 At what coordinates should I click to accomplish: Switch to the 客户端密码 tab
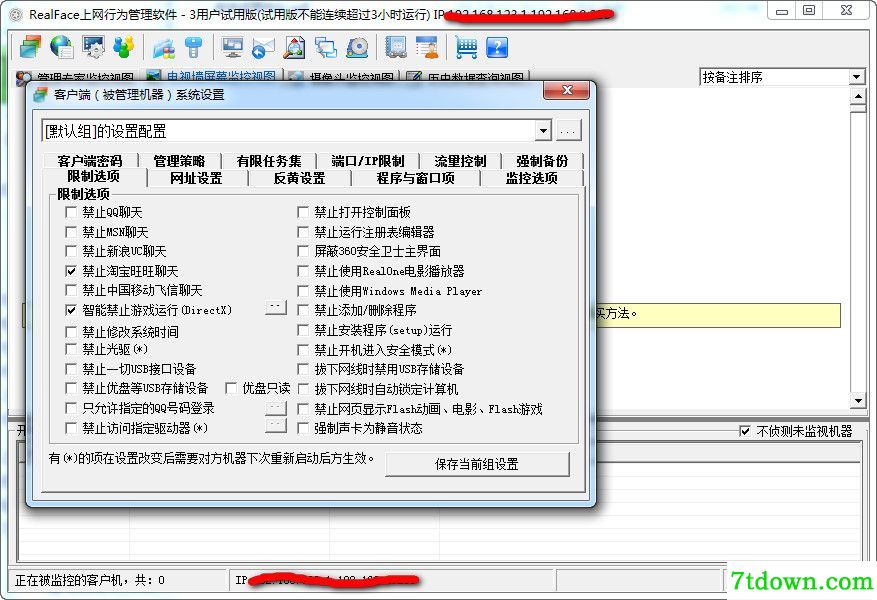pyautogui.click(x=89, y=161)
